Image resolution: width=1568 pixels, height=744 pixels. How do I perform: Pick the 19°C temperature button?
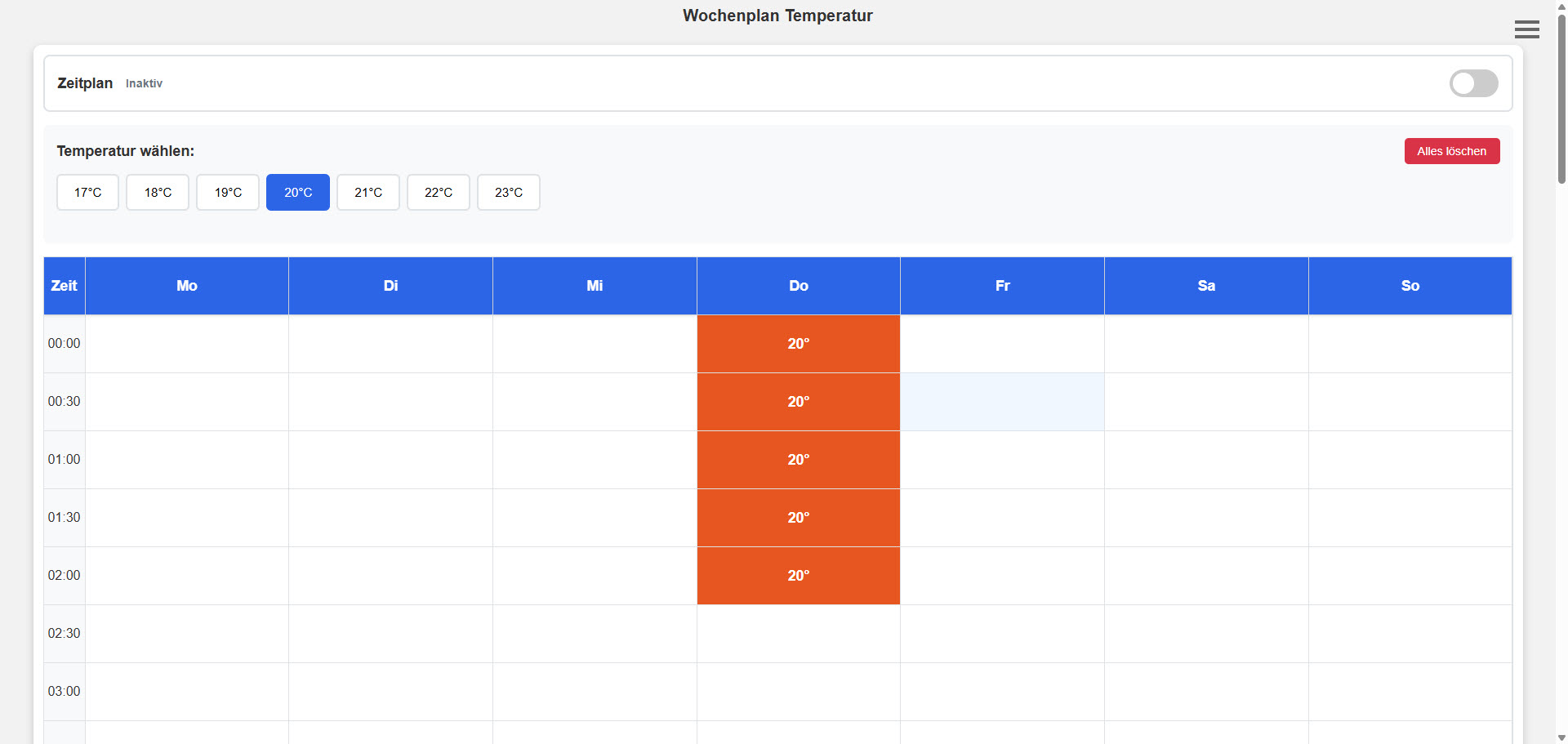click(228, 193)
